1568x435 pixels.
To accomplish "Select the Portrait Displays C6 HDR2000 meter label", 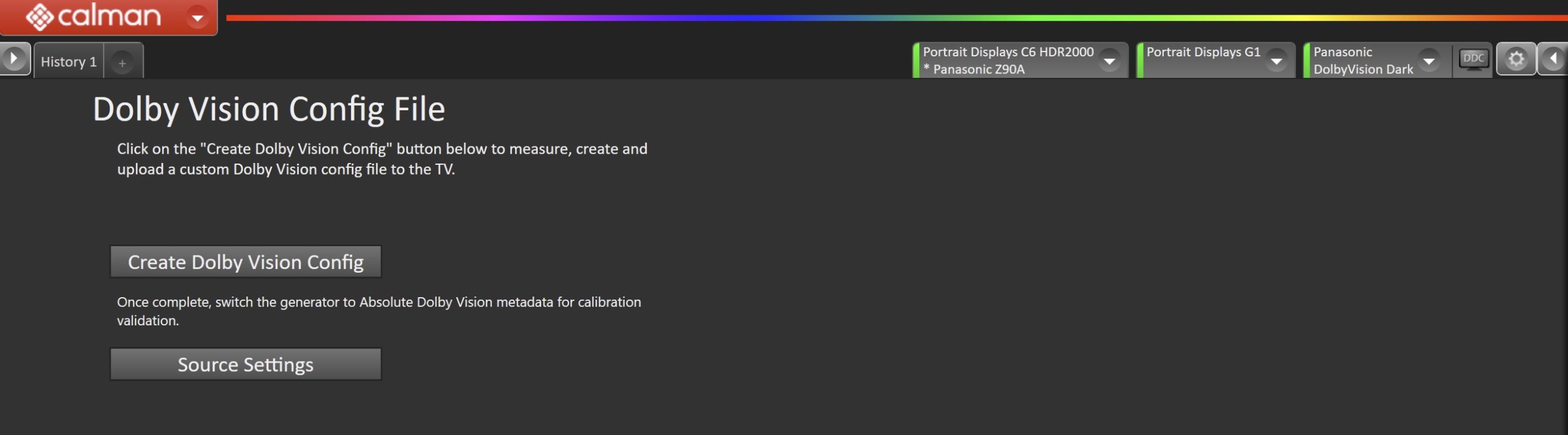I will 1008,52.
